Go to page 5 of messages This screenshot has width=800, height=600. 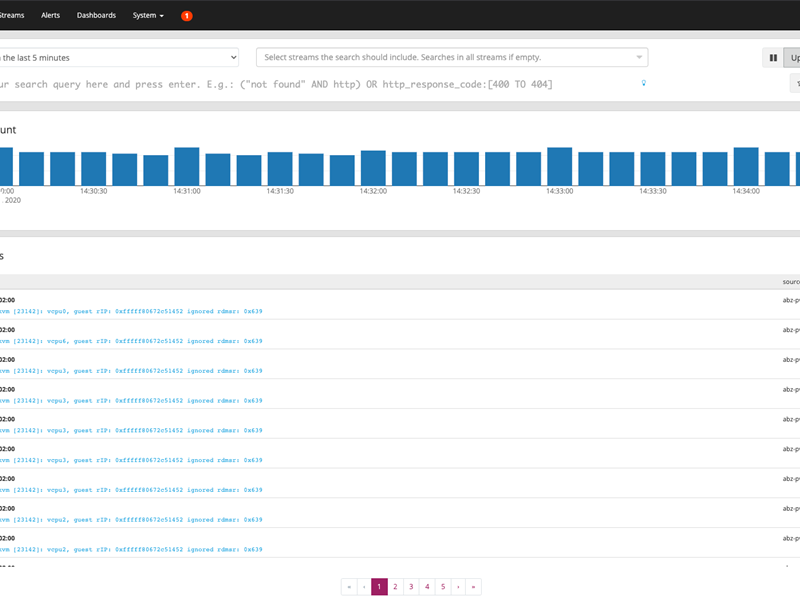pos(442,587)
